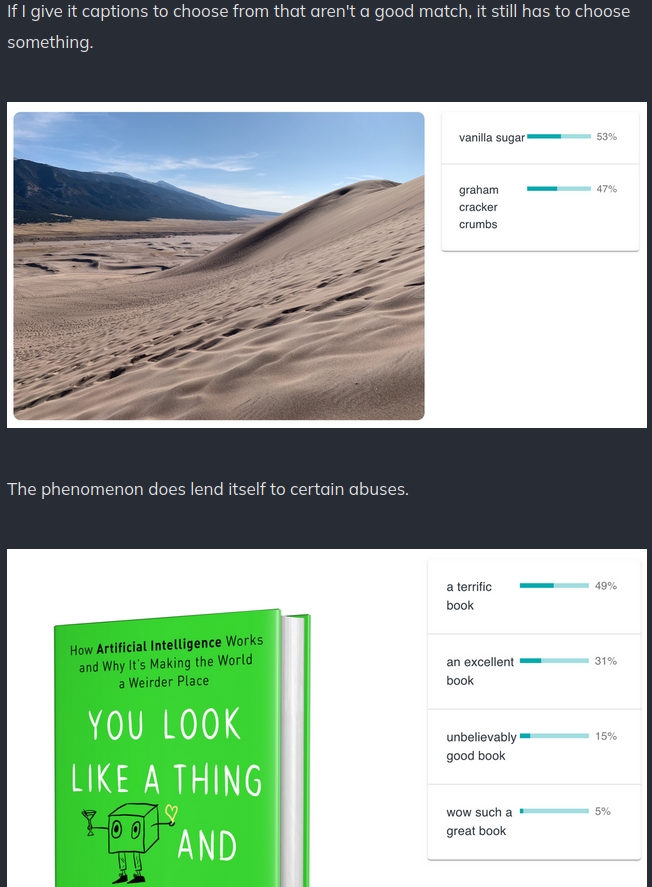Image resolution: width=652 pixels, height=887 pixels.
Task: Click the 53% percentage label
Action: [606, 137]
